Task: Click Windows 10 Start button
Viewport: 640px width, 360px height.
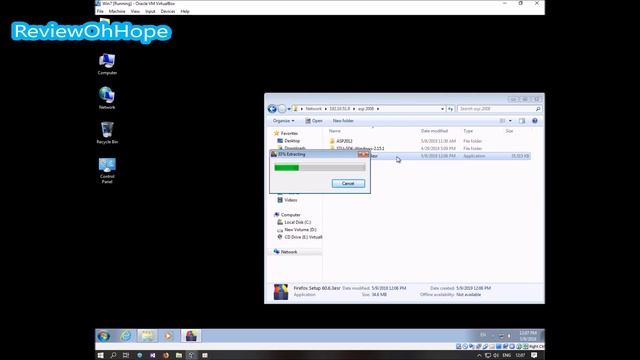Action: (x=100, y=356)
